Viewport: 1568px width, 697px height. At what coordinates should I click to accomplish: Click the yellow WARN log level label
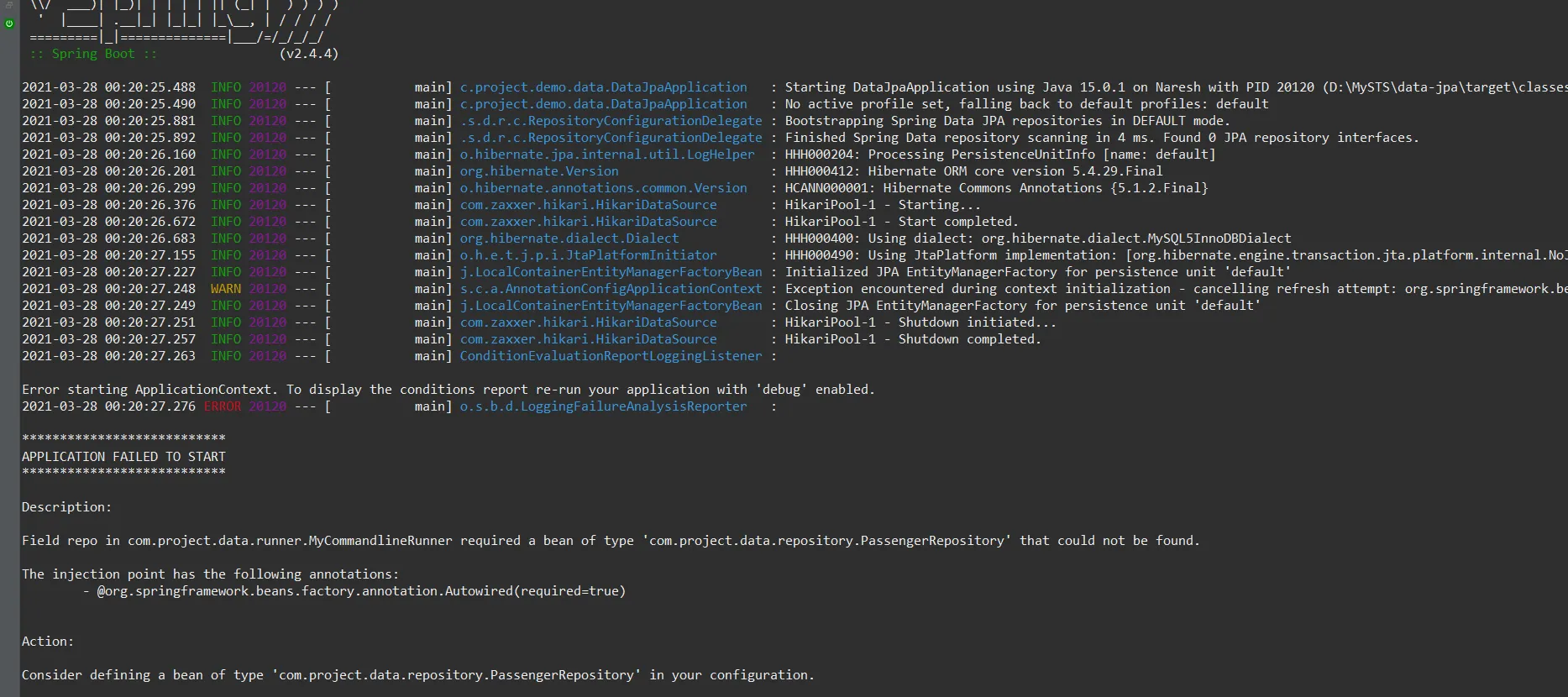click(226, 289)
